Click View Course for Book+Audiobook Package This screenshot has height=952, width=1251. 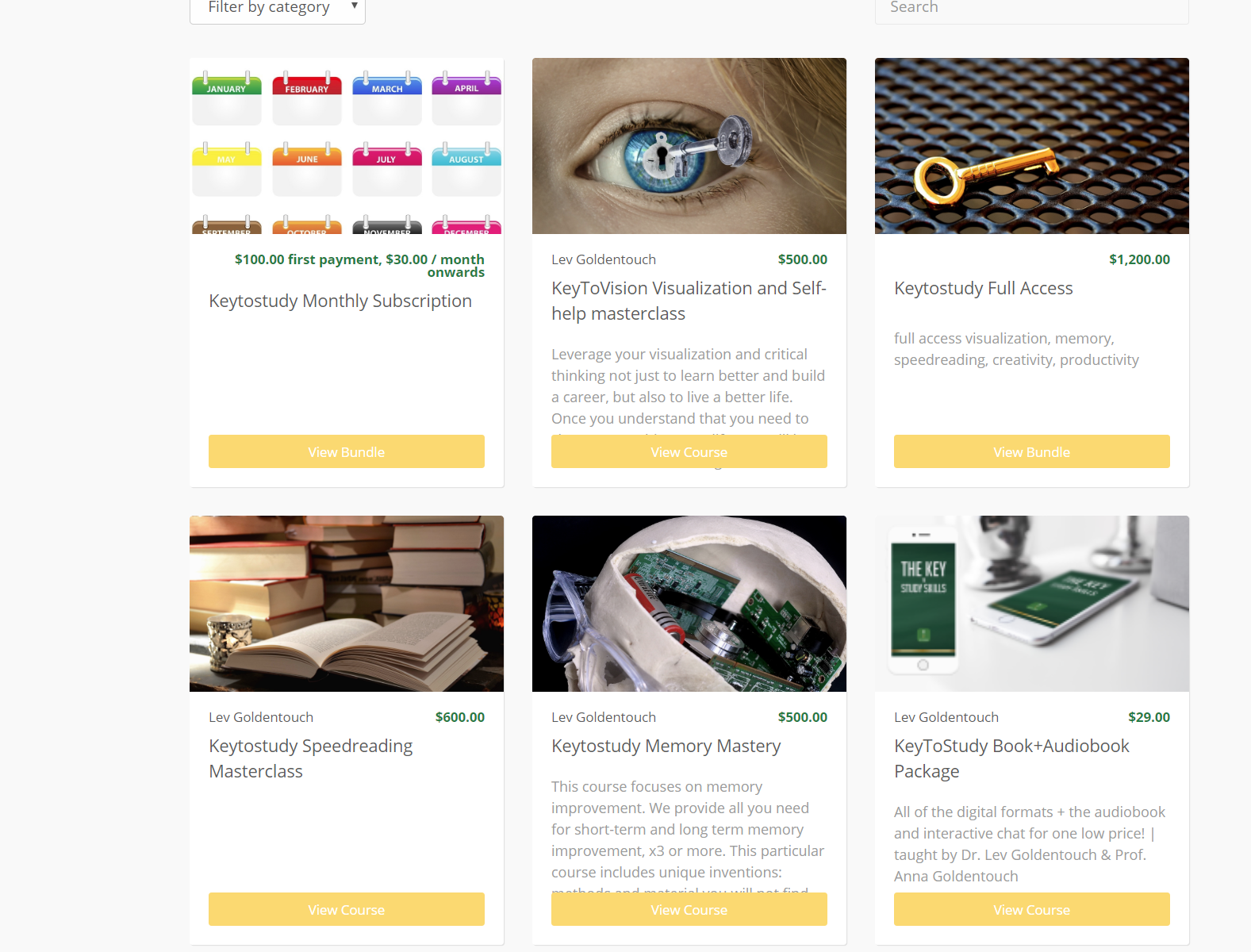click(x=1032, y=909)
